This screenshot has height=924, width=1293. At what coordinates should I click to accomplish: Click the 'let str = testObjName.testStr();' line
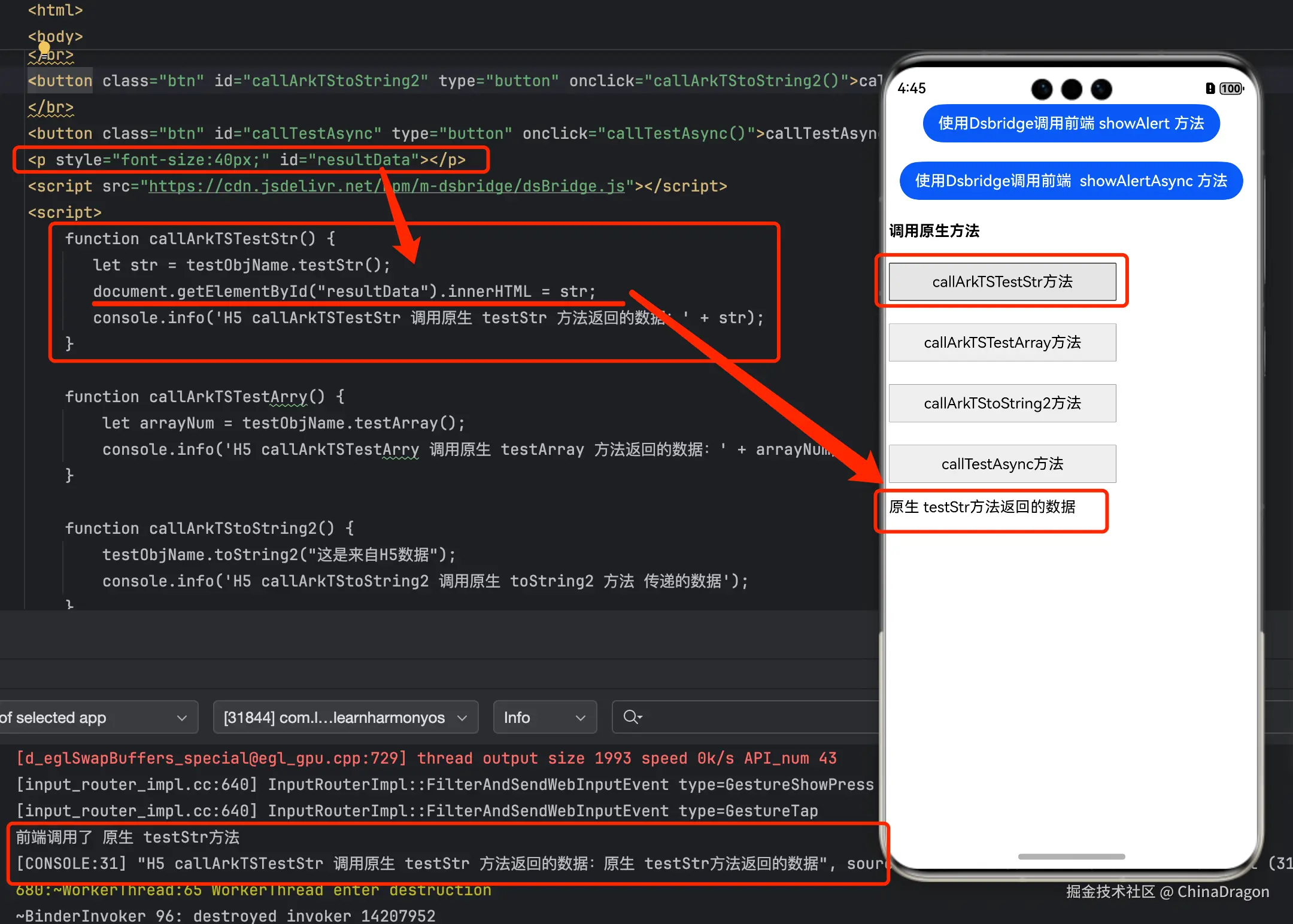click(x=241, y=265)
